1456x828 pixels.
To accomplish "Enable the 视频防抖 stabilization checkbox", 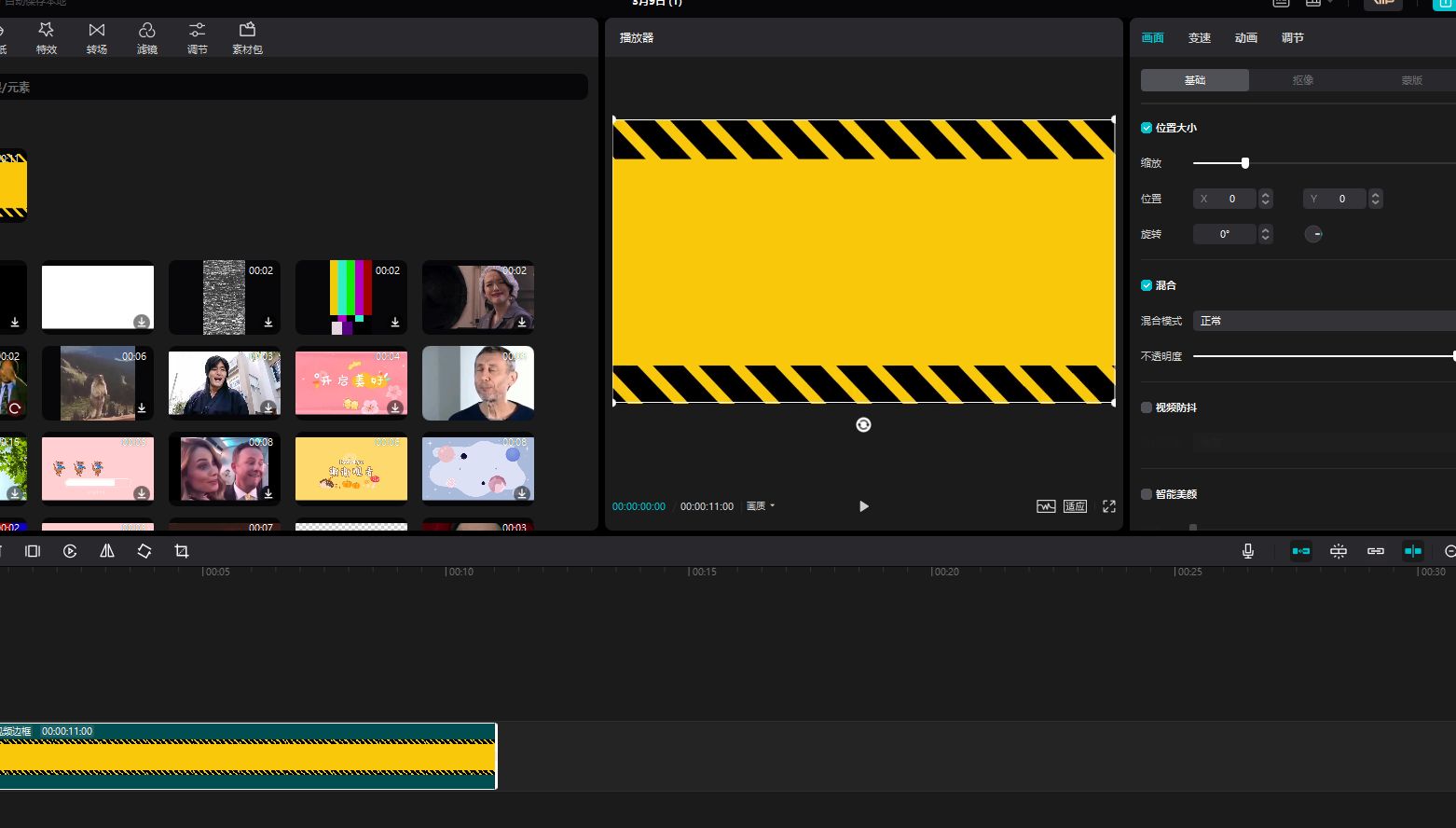I will point(1147,407).
